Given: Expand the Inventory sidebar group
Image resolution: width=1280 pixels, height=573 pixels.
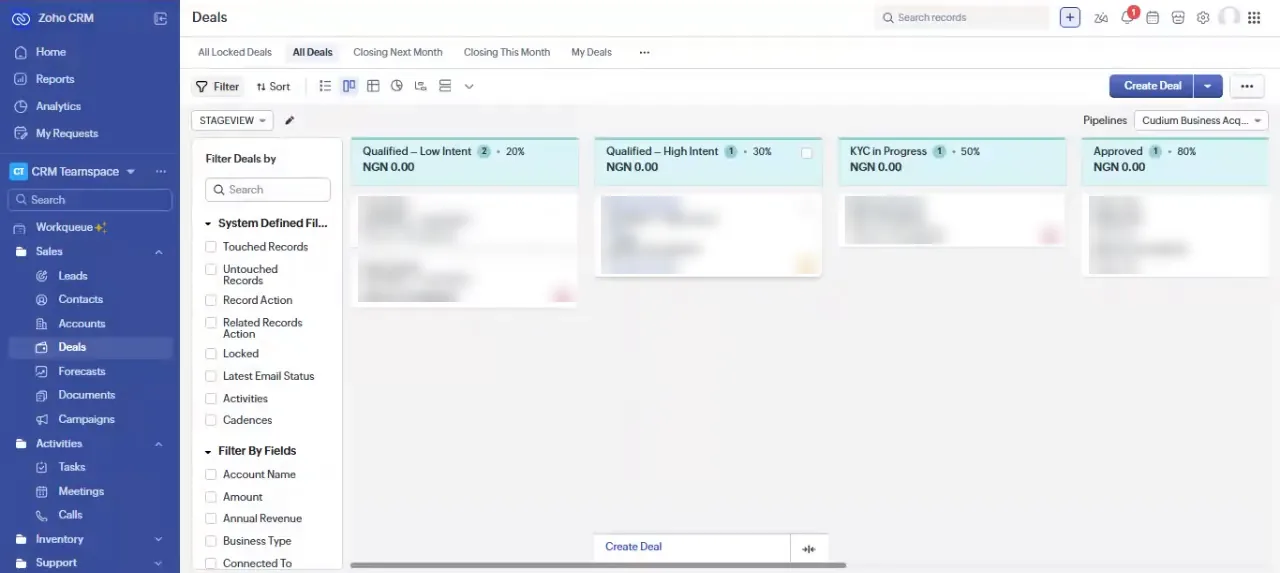Looking at the screenshot, I should 159,539.
